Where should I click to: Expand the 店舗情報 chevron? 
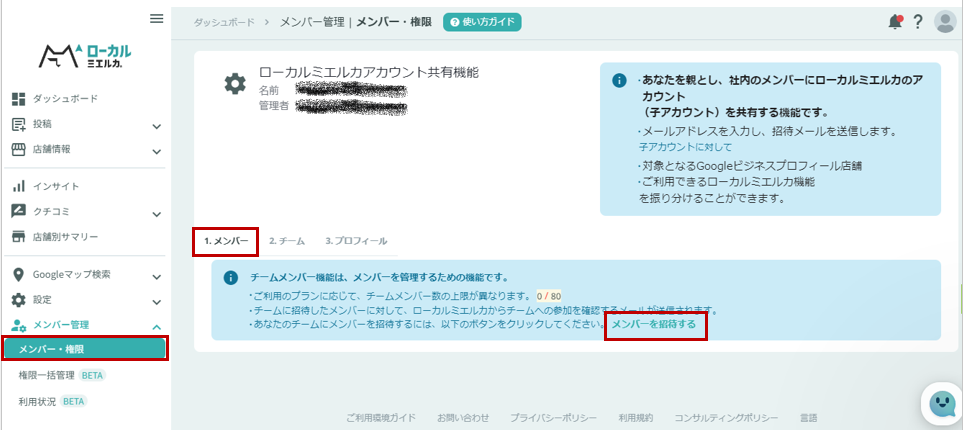pos(157,152)
